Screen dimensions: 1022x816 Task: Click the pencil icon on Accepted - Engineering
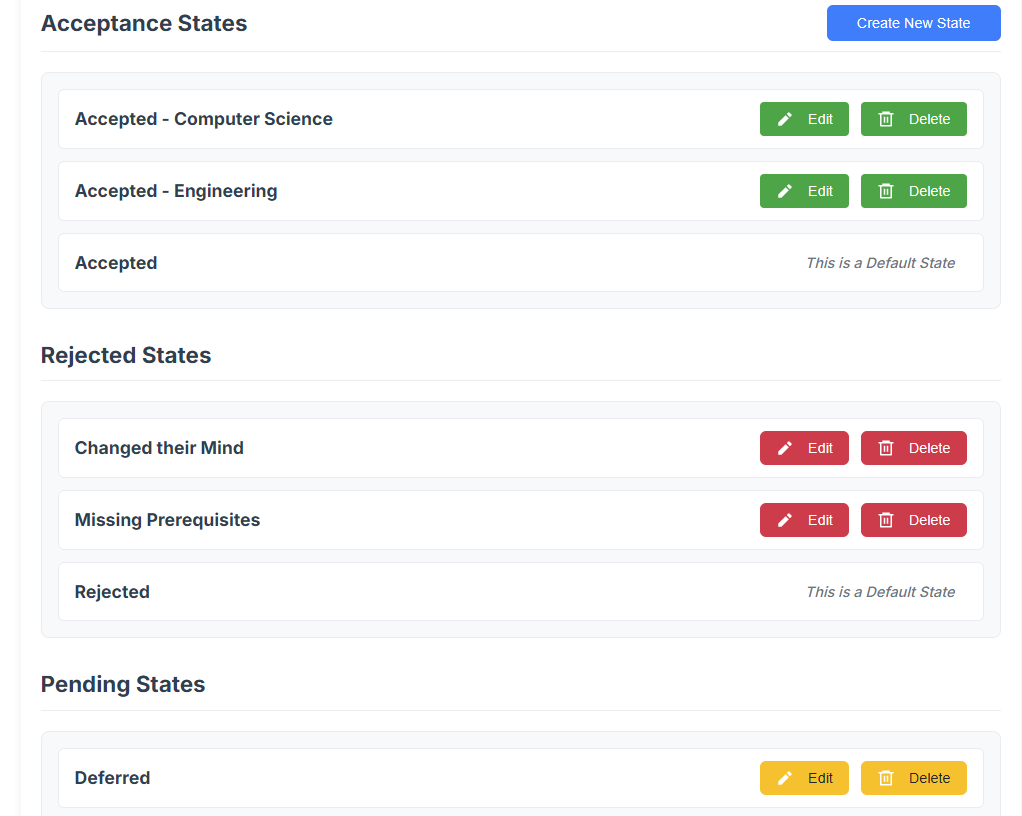[x=784, y=190]
